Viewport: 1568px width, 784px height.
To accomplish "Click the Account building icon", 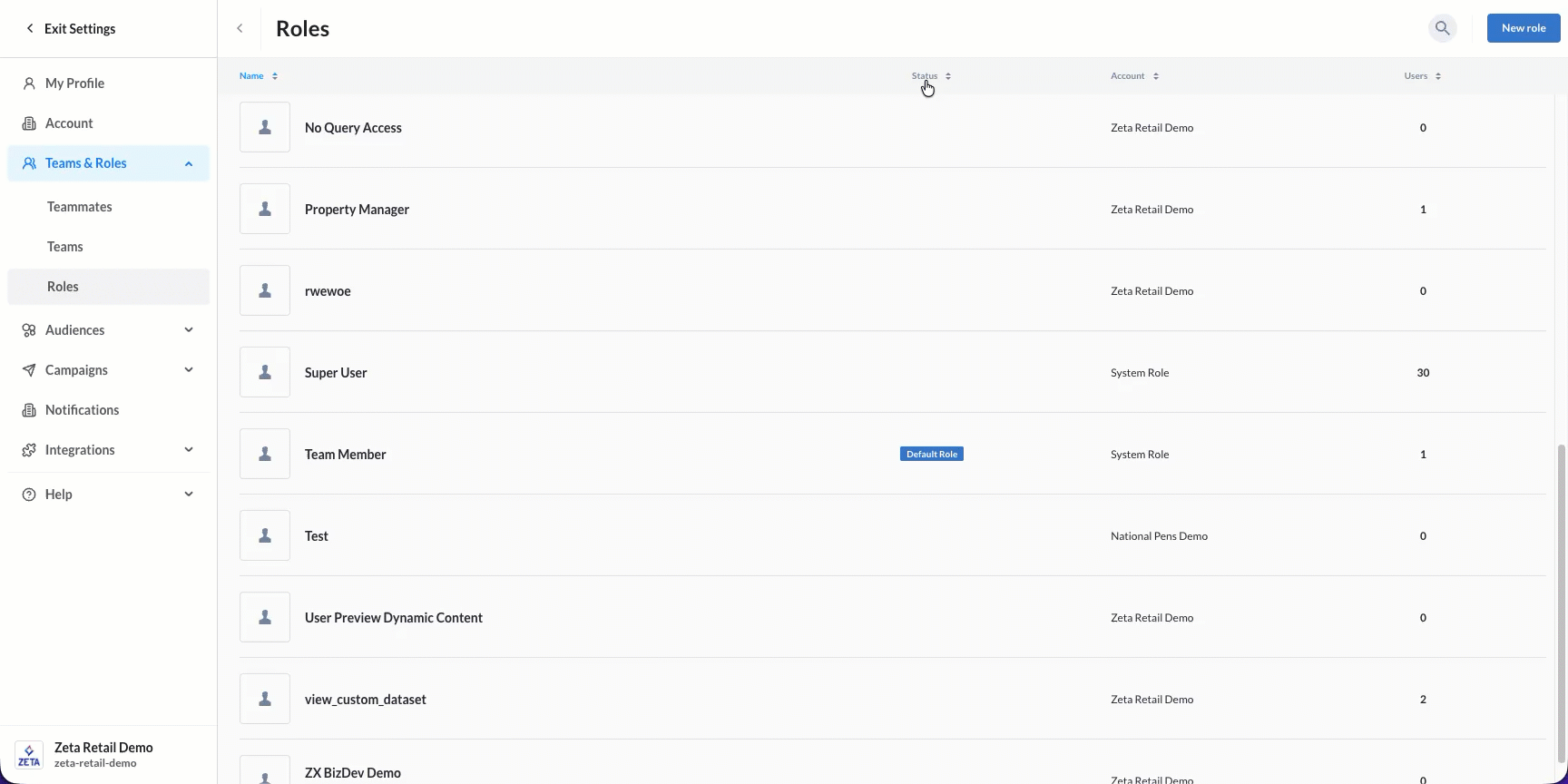I will click(x=29, y=123).
